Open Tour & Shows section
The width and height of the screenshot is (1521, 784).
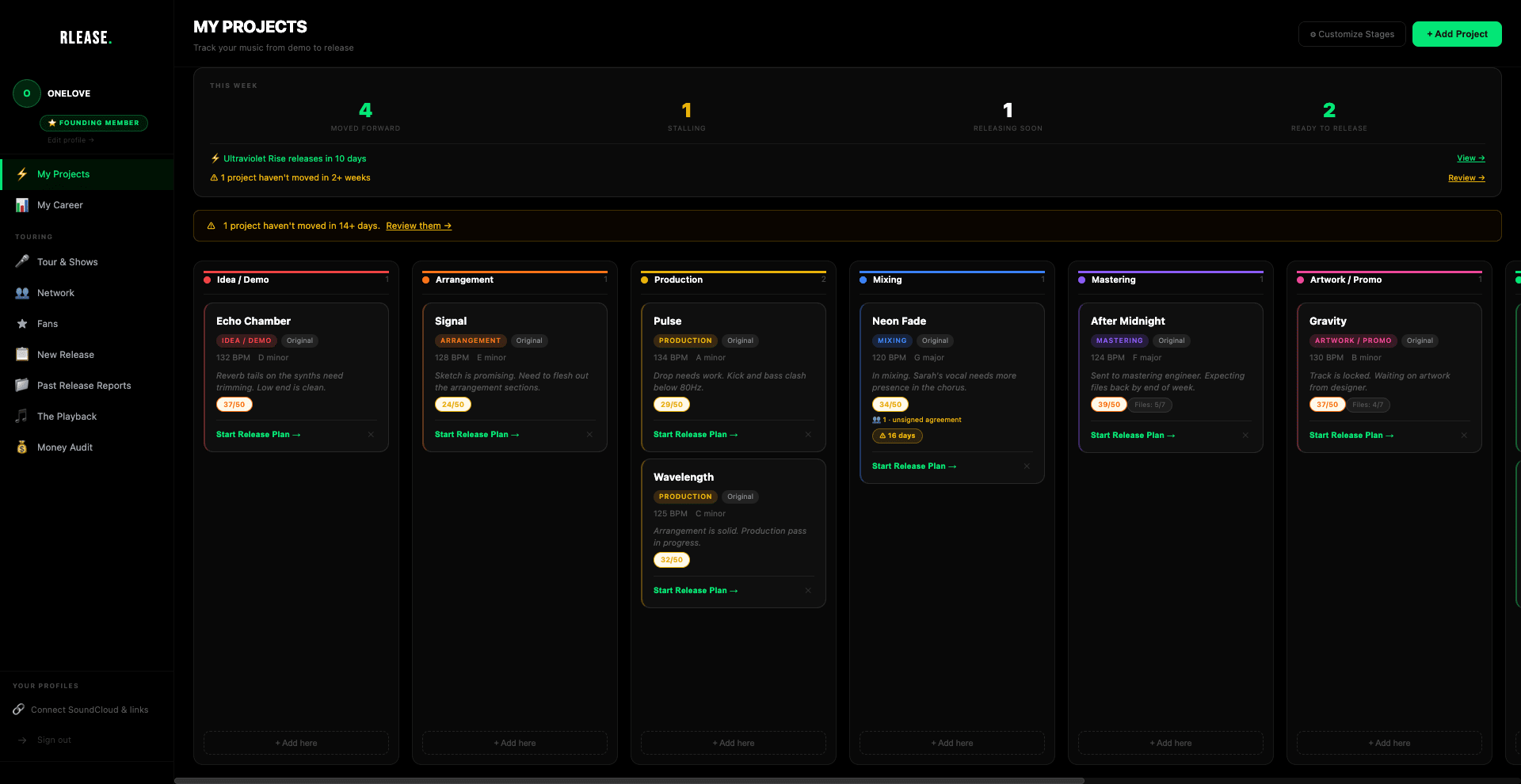pyautogui.click(x=87, y=262)
